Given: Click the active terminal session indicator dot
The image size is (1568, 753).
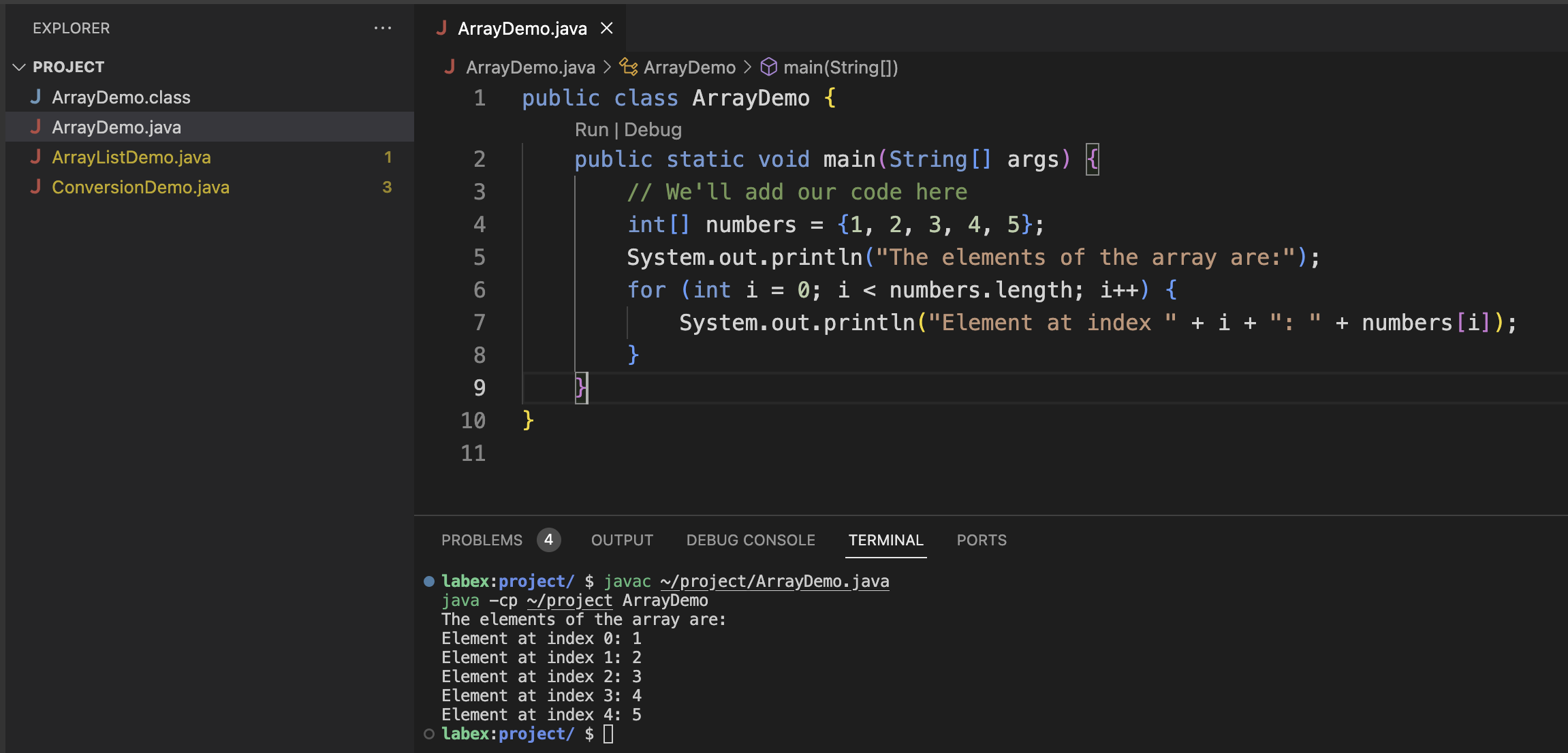Looking at the screenshot, I should tap(428, 581).
